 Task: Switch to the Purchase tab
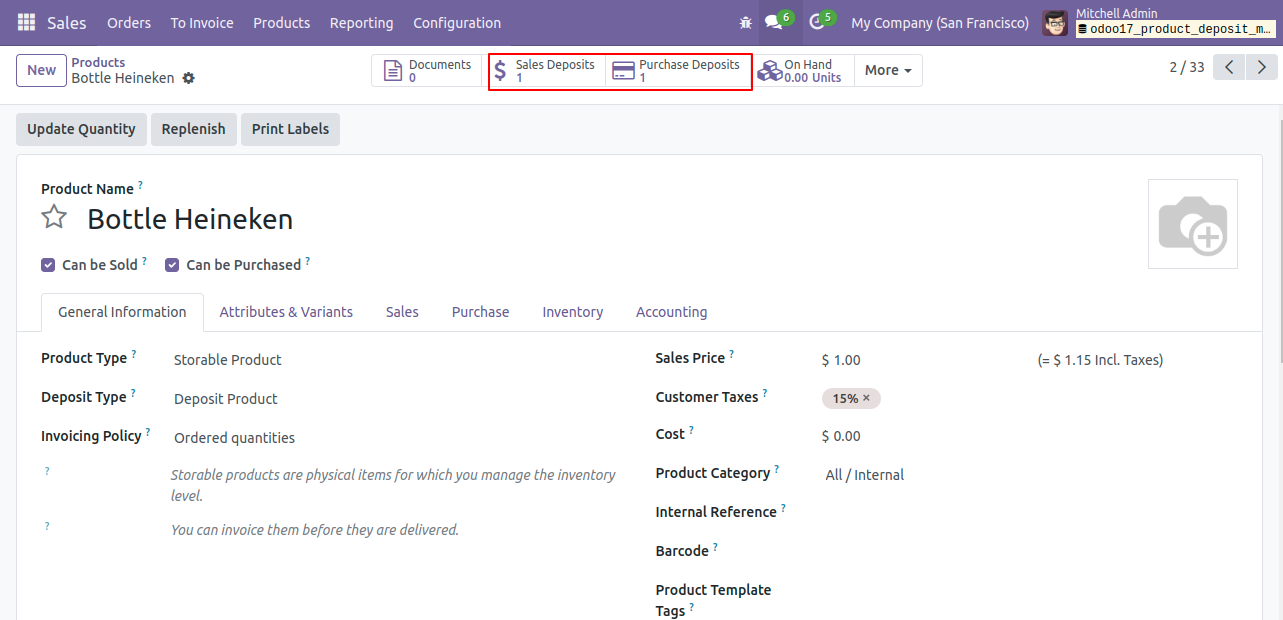480,312
